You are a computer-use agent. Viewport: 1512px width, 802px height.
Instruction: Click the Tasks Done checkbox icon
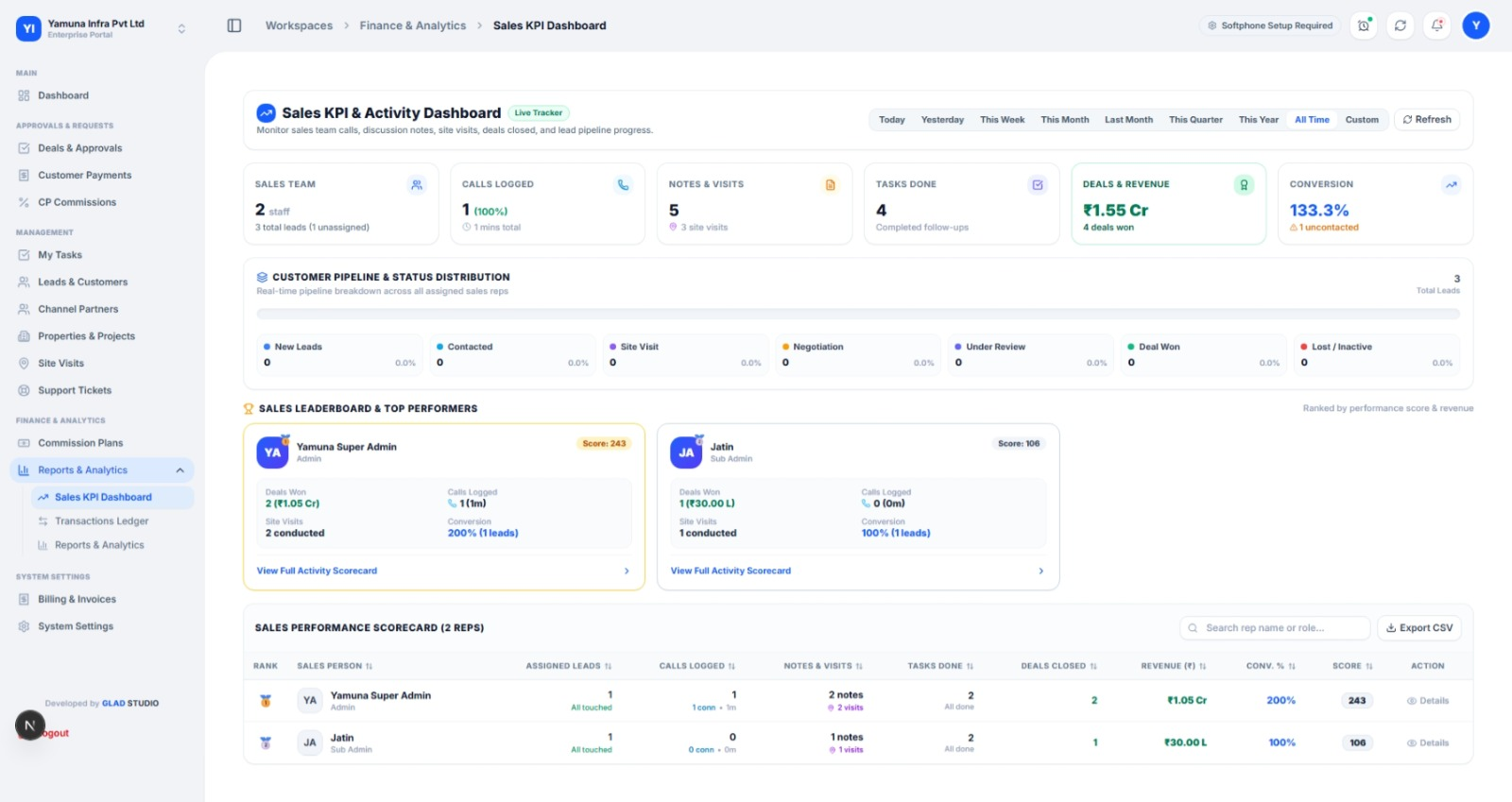[1038, 185]
